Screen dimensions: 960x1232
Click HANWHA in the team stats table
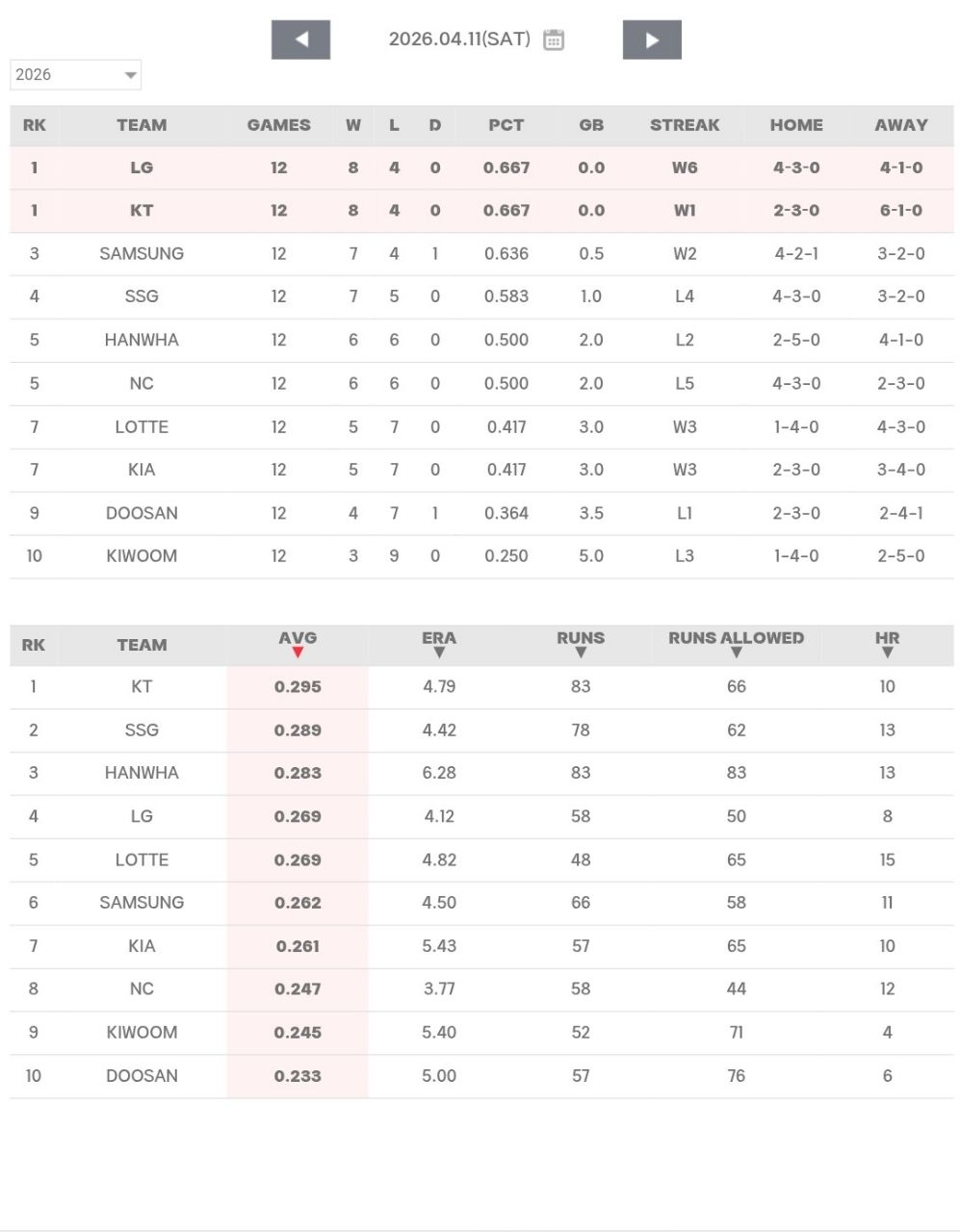pos(142,773)
